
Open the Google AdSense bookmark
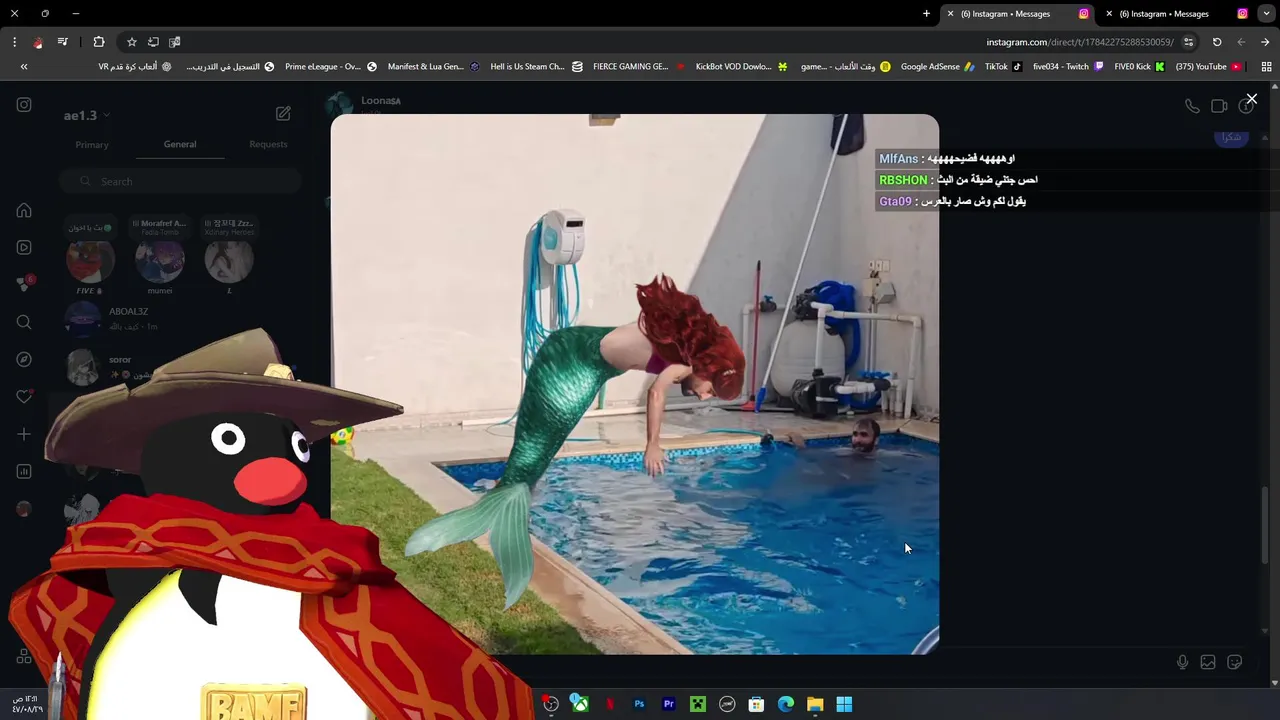pyautogui.click(x=937, y=67)
